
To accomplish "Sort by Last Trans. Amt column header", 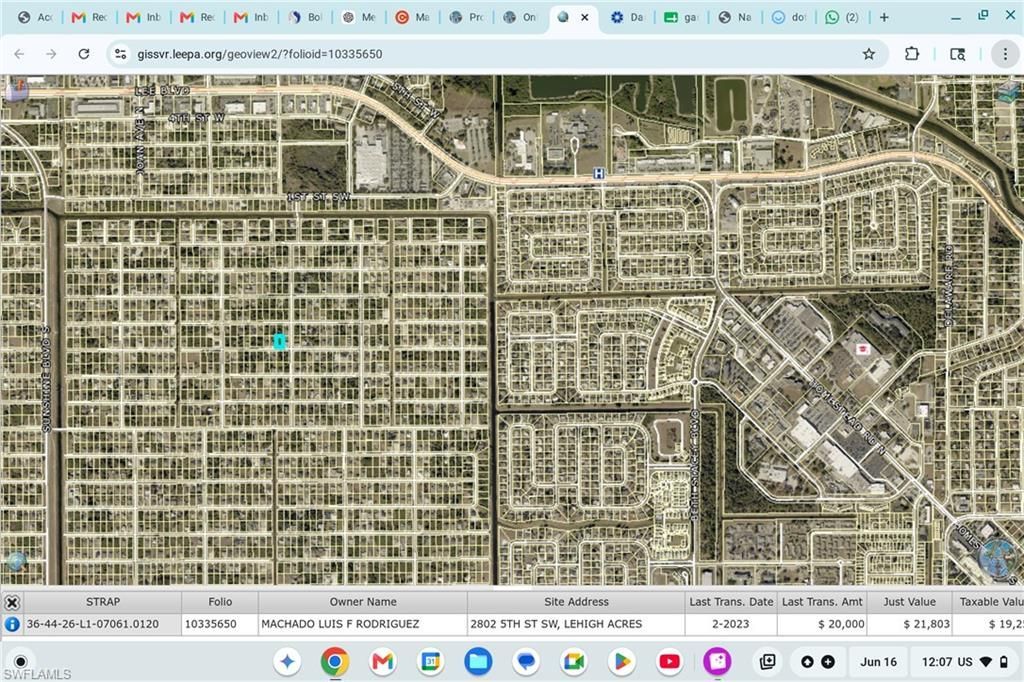I will click(x=822, y=602).
